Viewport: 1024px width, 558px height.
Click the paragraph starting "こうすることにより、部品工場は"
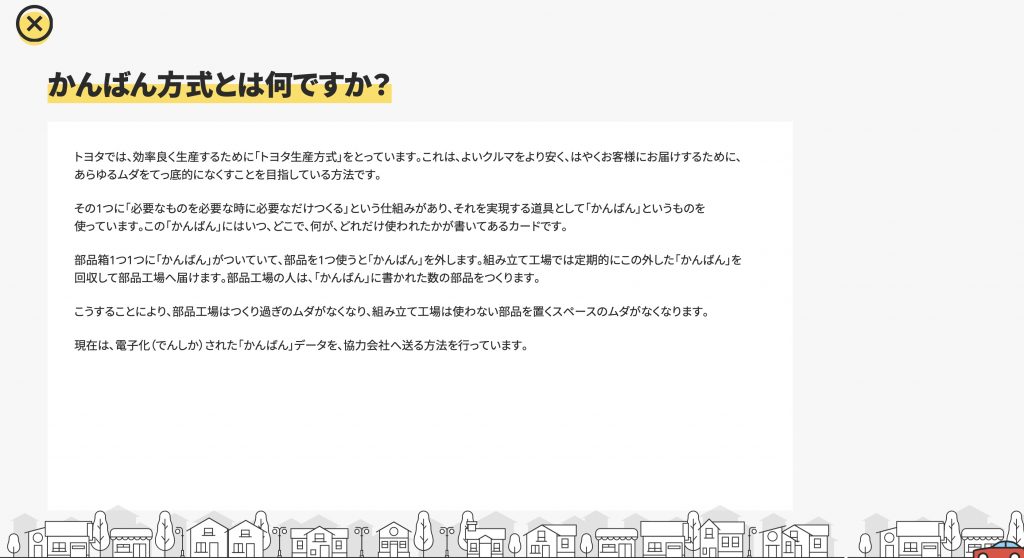click(391, 312)
